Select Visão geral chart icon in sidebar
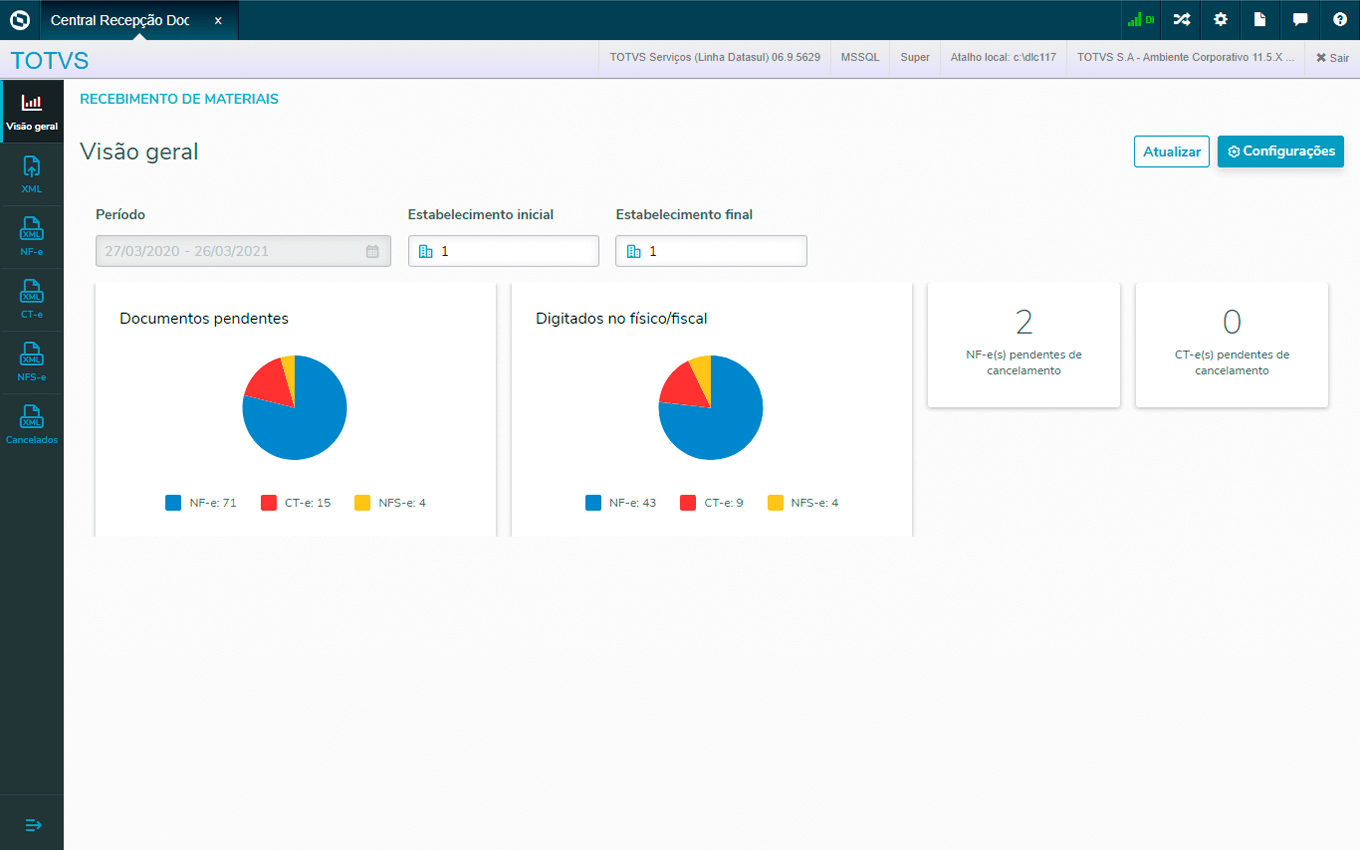Image resolution: width=1360 pixels, height=850 pixels. (x=31, y=110)
